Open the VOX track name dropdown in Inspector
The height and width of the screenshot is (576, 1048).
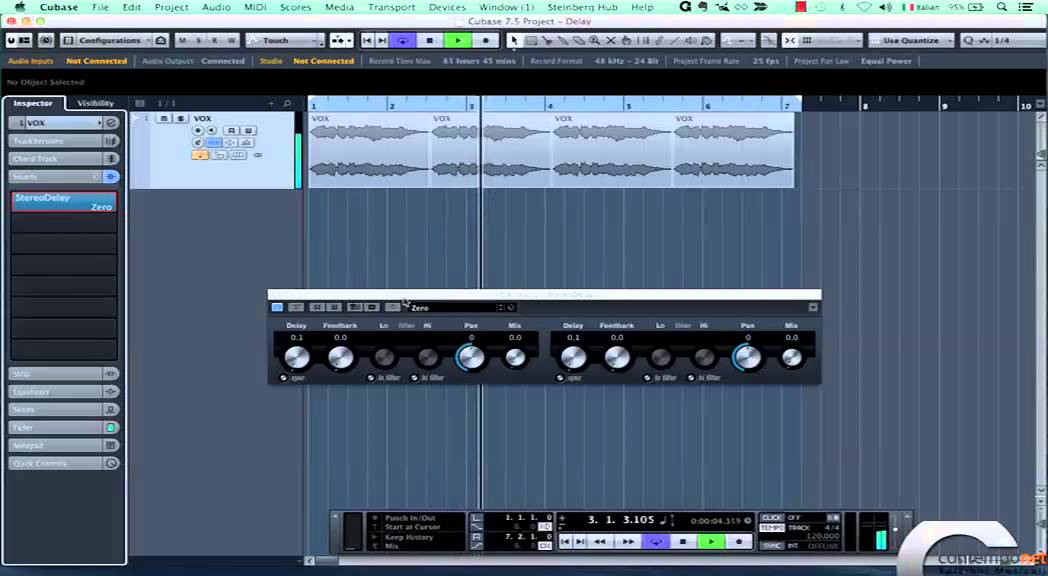pyautogui.click(x=99, y=123)
